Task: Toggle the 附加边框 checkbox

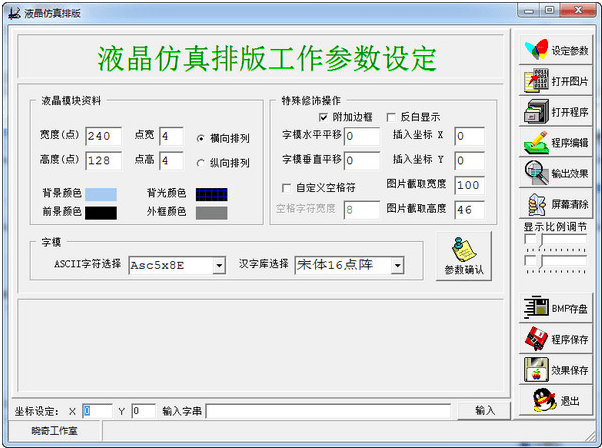Action: point(323,117)
